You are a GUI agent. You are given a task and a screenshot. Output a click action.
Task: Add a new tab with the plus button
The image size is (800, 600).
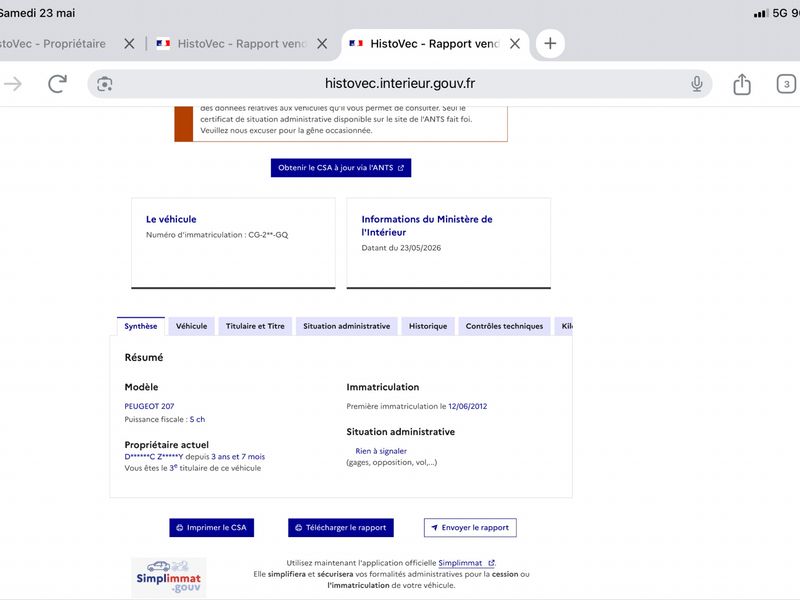tap(550, 43)
